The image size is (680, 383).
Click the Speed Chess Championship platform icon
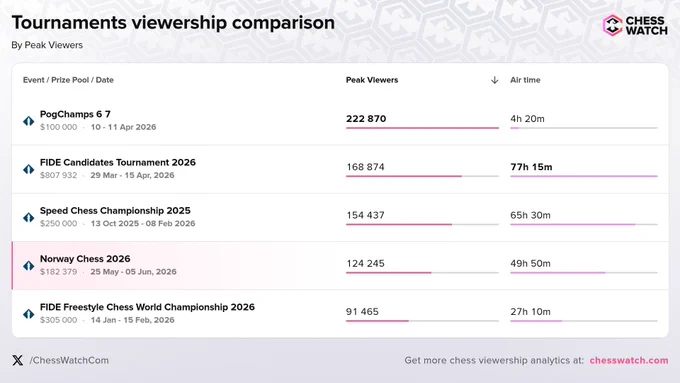coord(29,217)
